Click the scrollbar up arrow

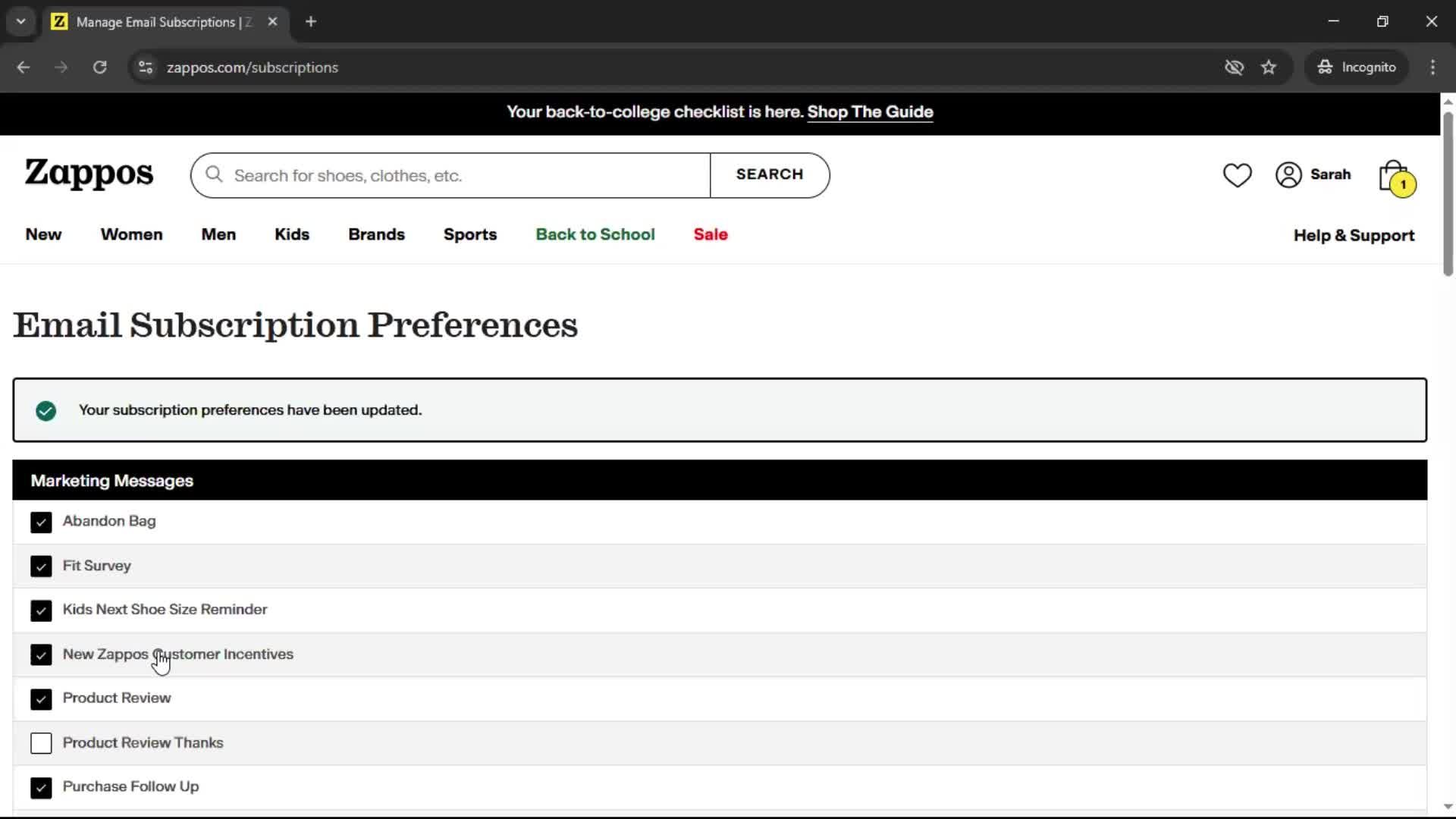(1448, 102)
